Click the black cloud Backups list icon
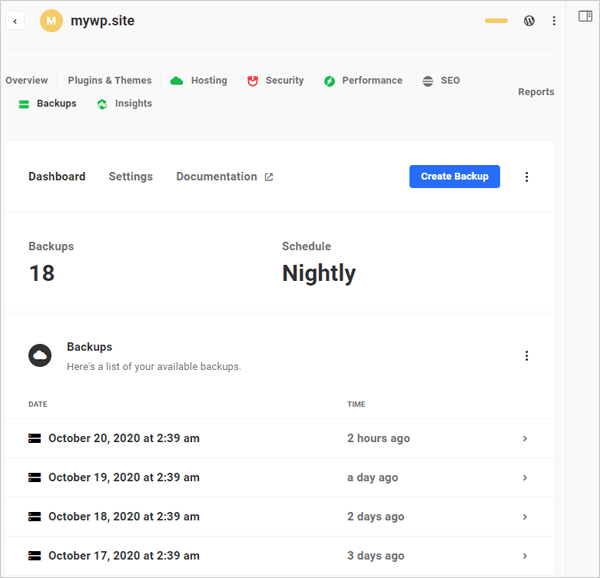This screenshot has width=600, height=578. [40, 355]
